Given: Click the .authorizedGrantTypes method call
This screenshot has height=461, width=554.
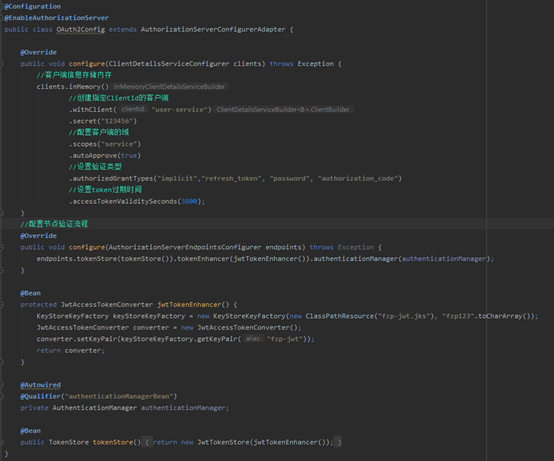Looking at the screenshot, I should point(111,178).
